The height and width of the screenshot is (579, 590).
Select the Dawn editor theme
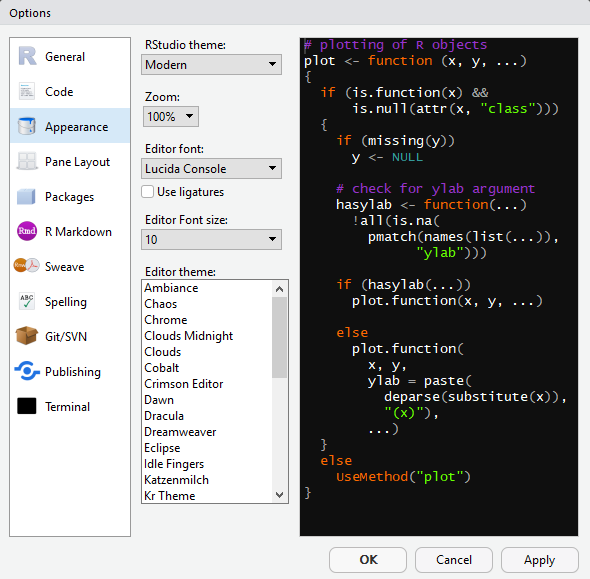pos(207,400)
